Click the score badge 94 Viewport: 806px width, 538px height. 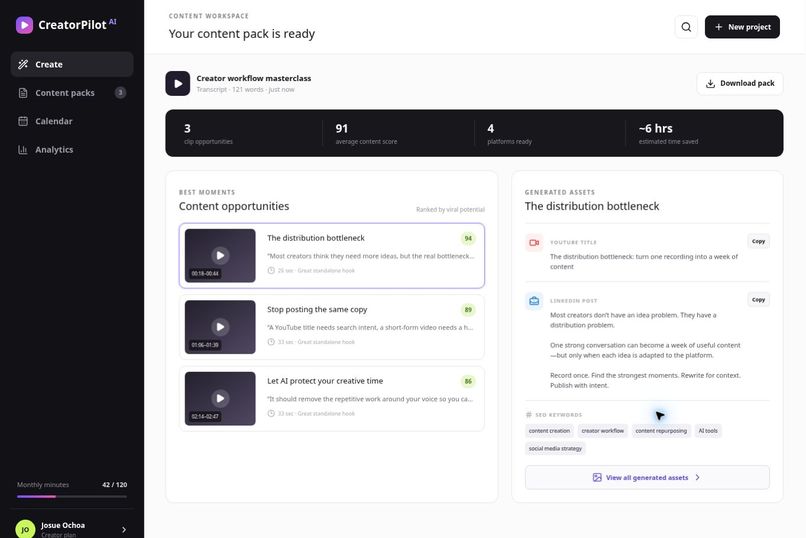coord(468,238)
